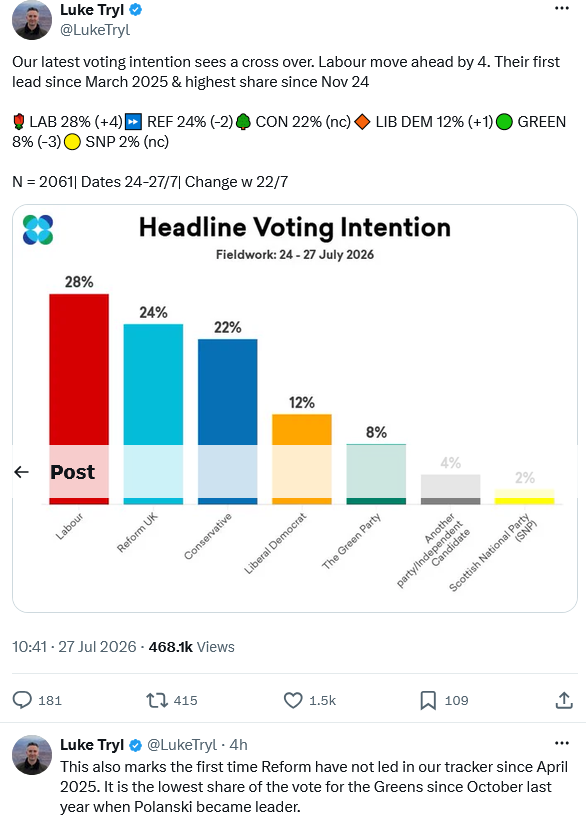View the 468.1k Views analytics
The image size is (586, 825).
(191, 647)
